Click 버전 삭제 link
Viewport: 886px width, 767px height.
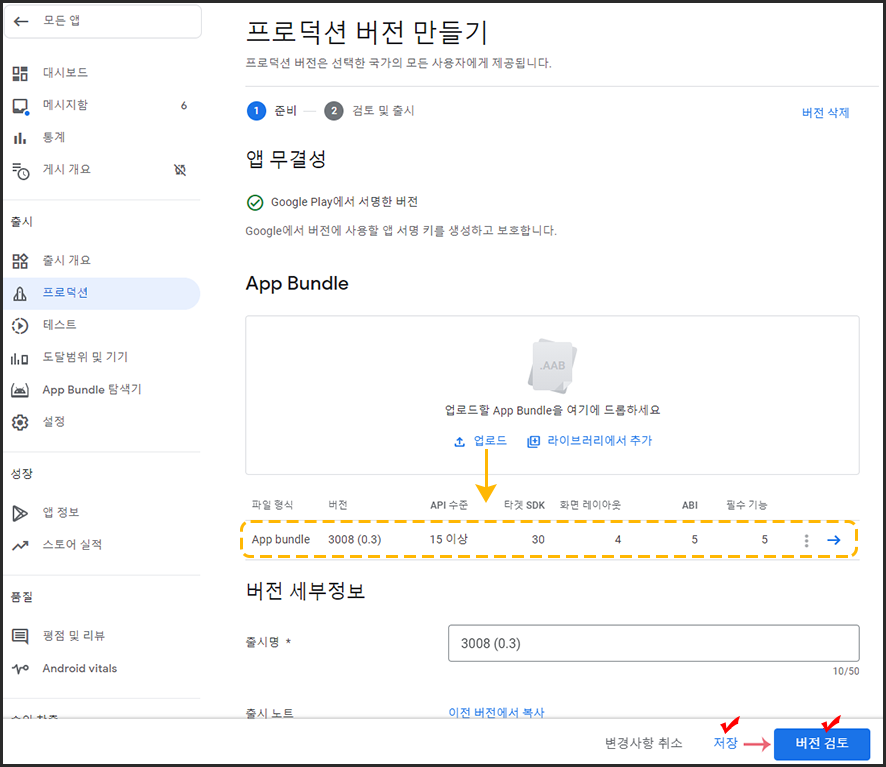click(x=825, y=113)
